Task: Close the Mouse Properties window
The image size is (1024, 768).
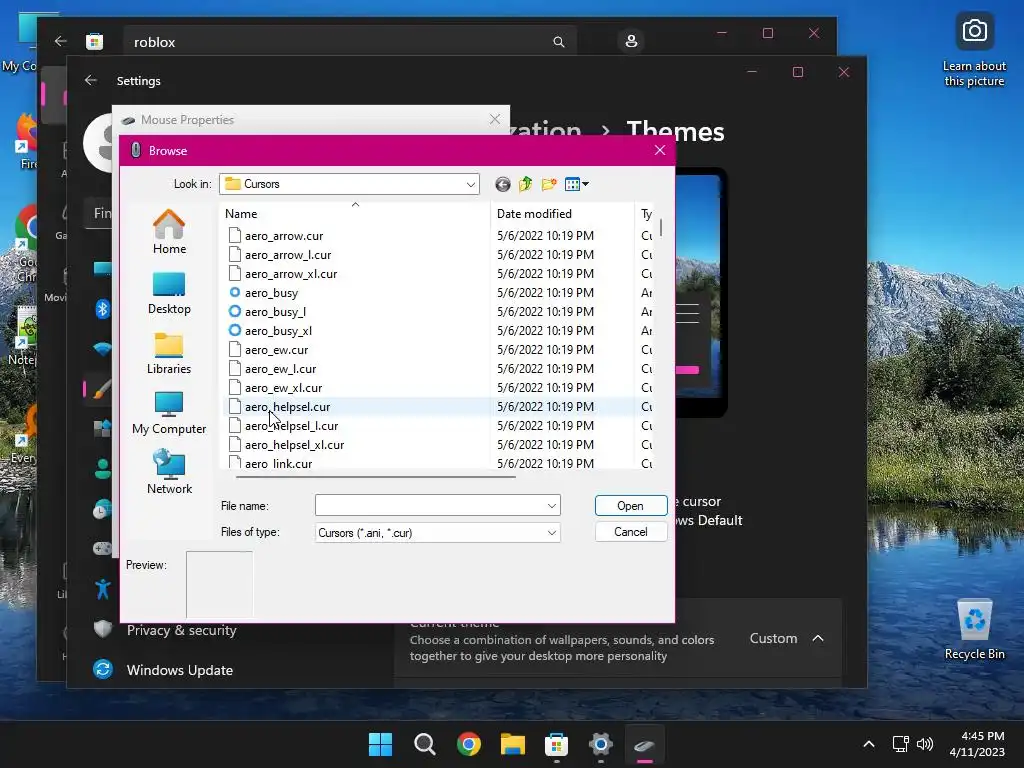Action: [494, 120]
